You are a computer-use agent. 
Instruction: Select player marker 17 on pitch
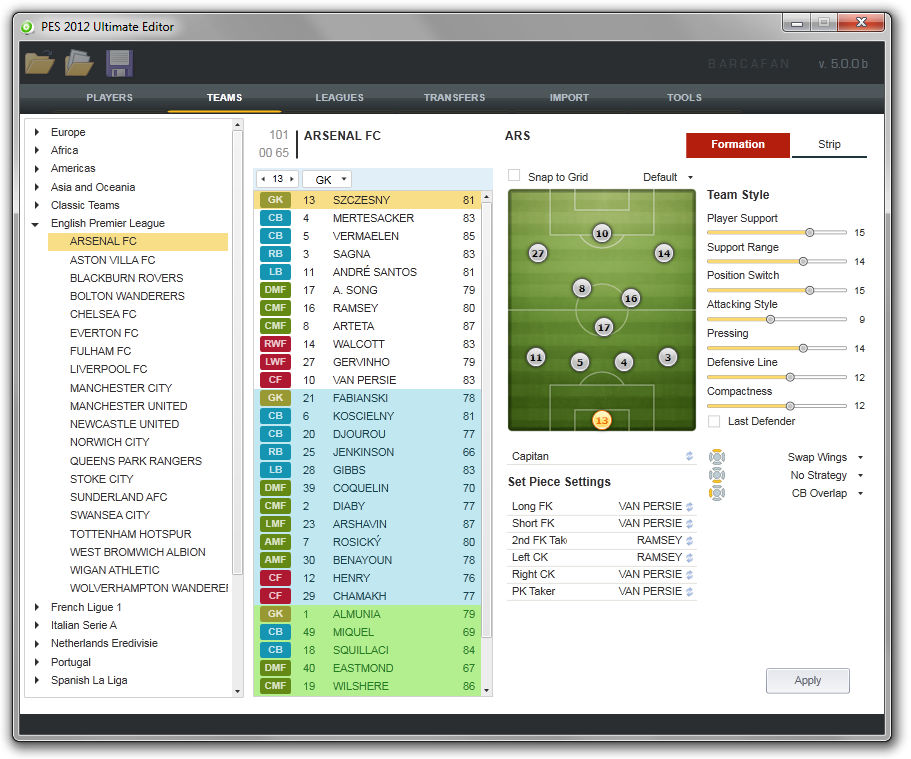click(x=604, y=327)
